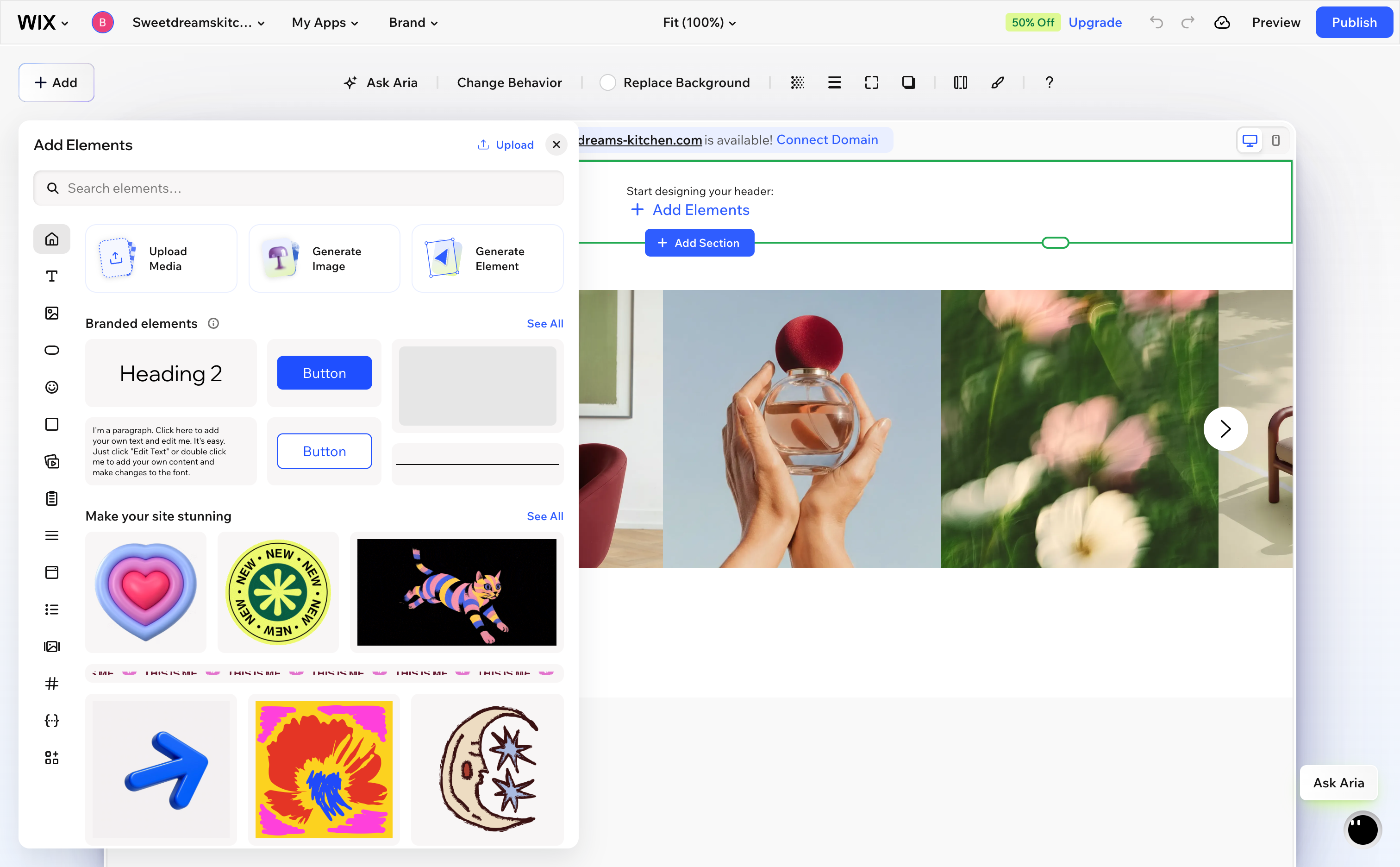Expand the My Apps dropdown
This screenshot has width=1400, height=867.
click(x=325, y=22)
